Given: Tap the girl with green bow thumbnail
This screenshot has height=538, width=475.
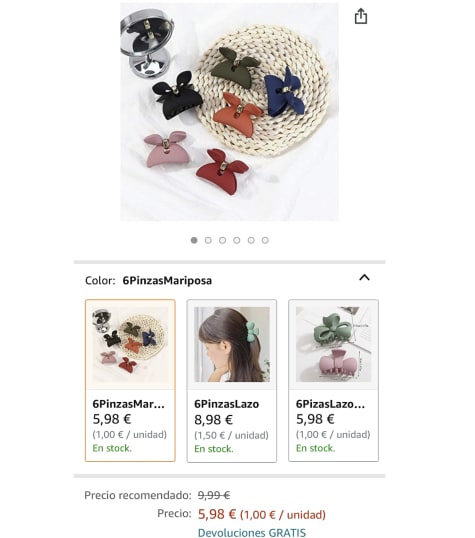Looking at the screenshot, I should 232,344.
